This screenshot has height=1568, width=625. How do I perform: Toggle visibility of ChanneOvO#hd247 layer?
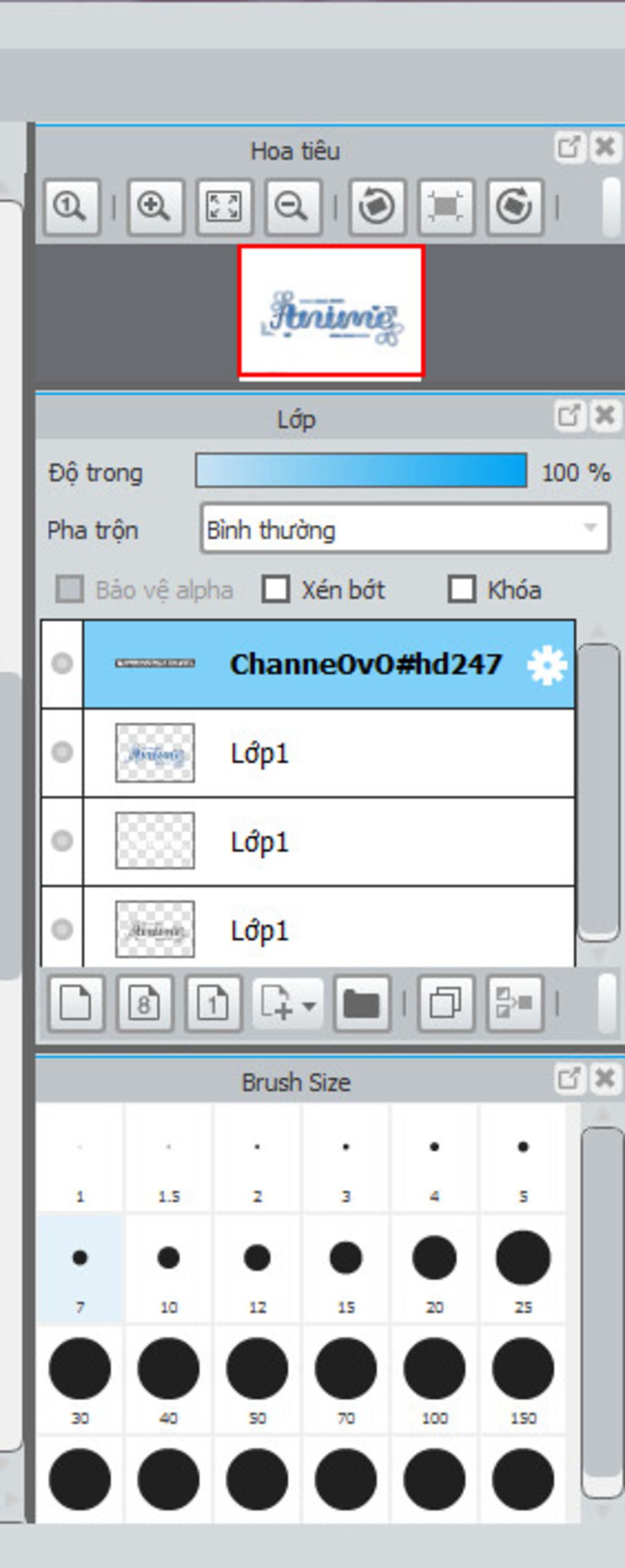click(x=62, y=663)
